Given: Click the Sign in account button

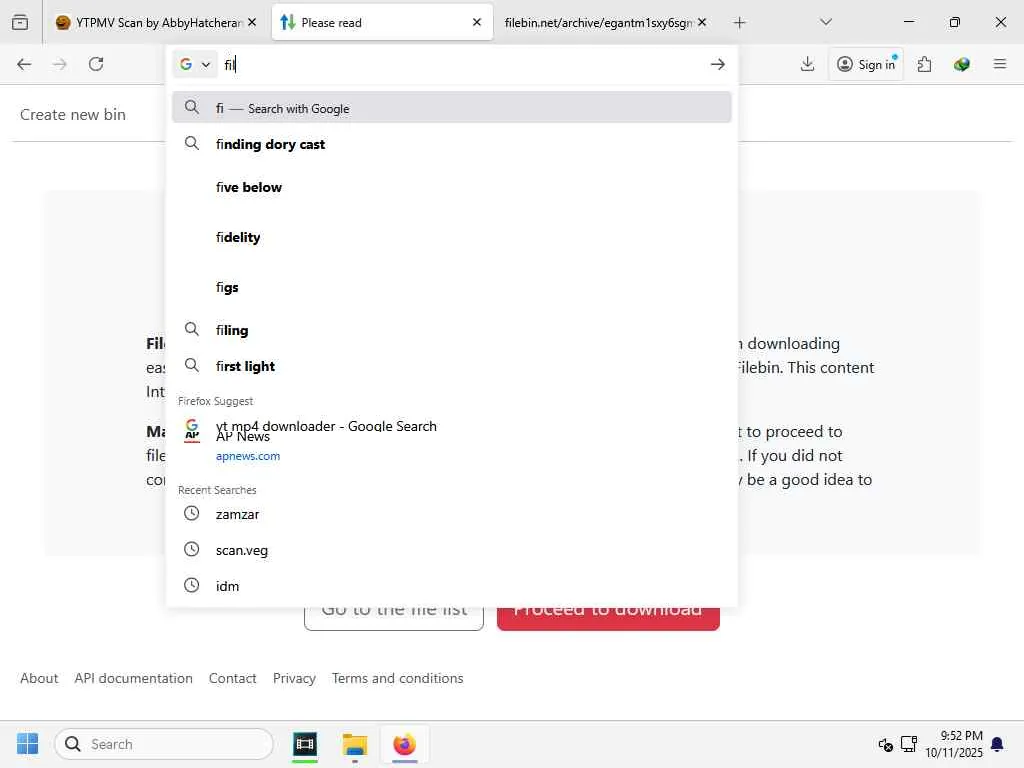Looking at the screenshot, I should pos(866,64).
